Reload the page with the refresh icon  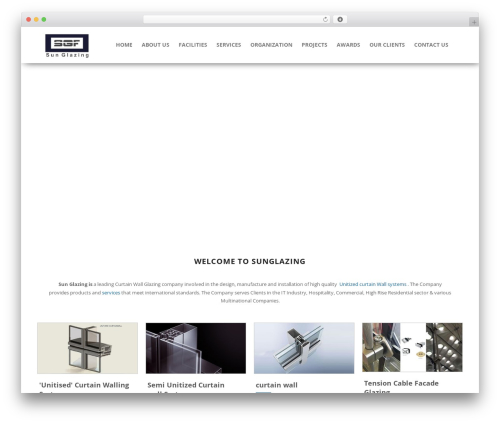coord(325,20)
